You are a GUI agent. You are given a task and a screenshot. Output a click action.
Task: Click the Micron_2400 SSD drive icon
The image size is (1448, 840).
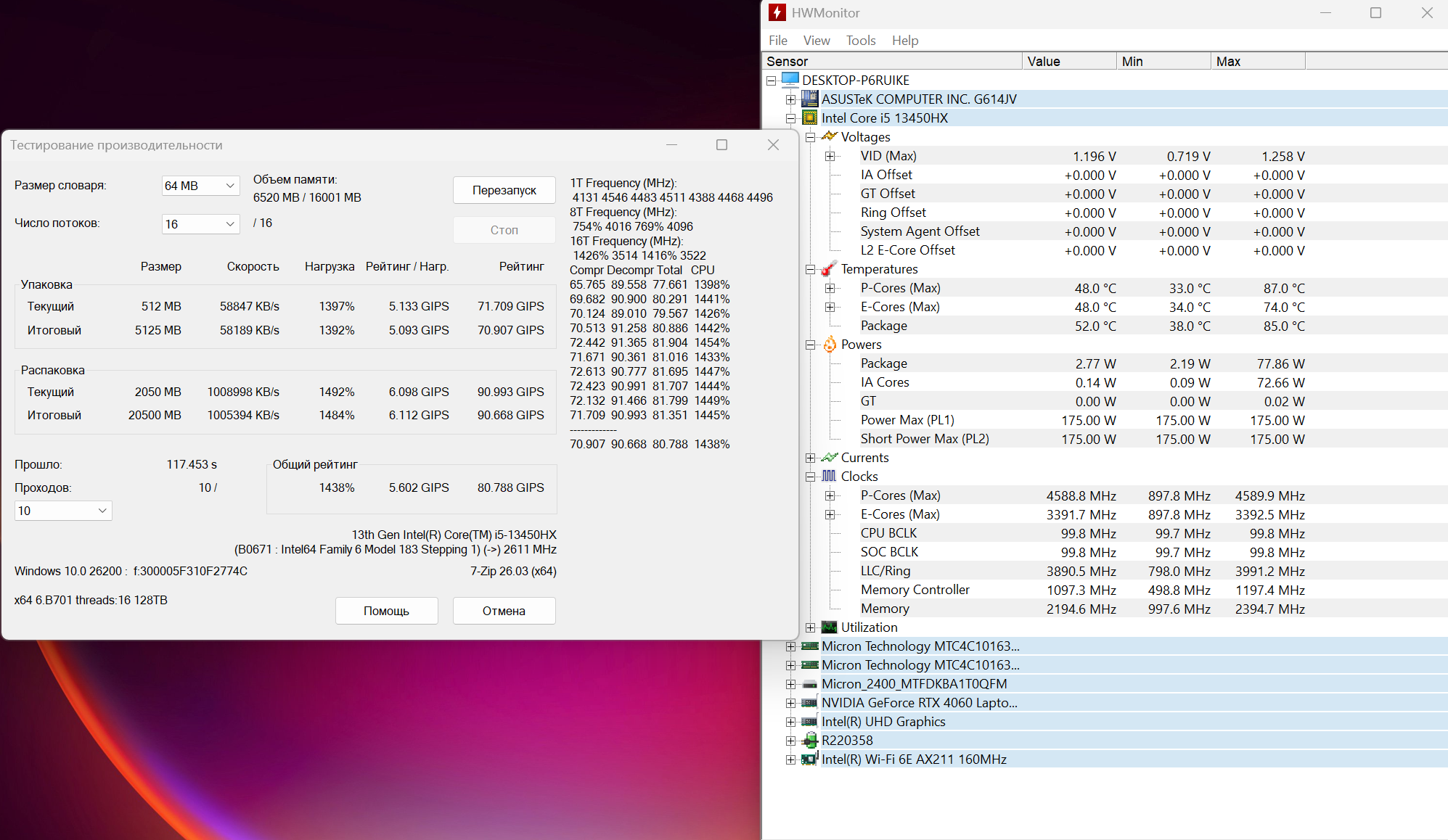(x=809, y=684)
